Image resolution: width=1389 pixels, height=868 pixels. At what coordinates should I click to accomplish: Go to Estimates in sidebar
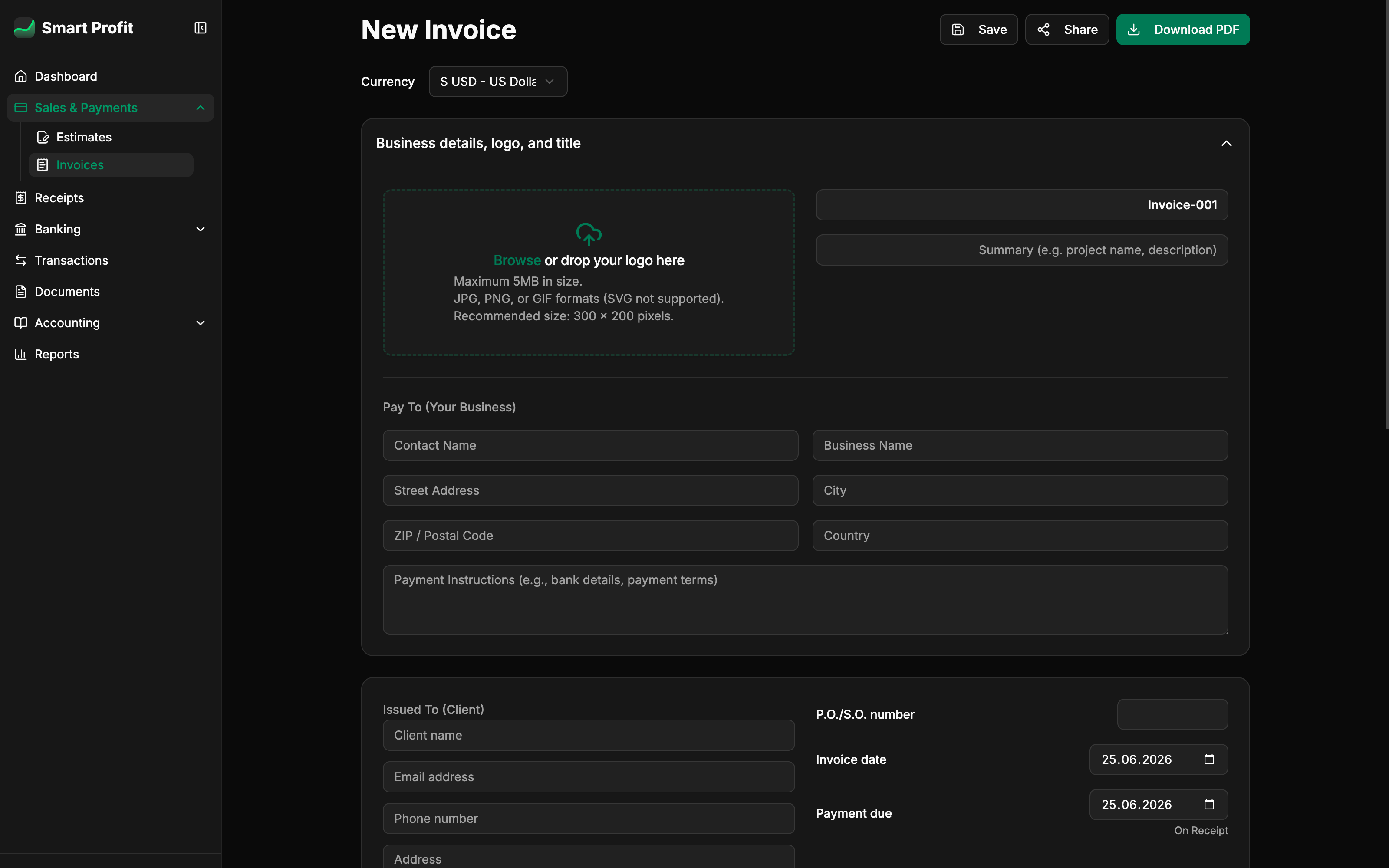(110, 137)
